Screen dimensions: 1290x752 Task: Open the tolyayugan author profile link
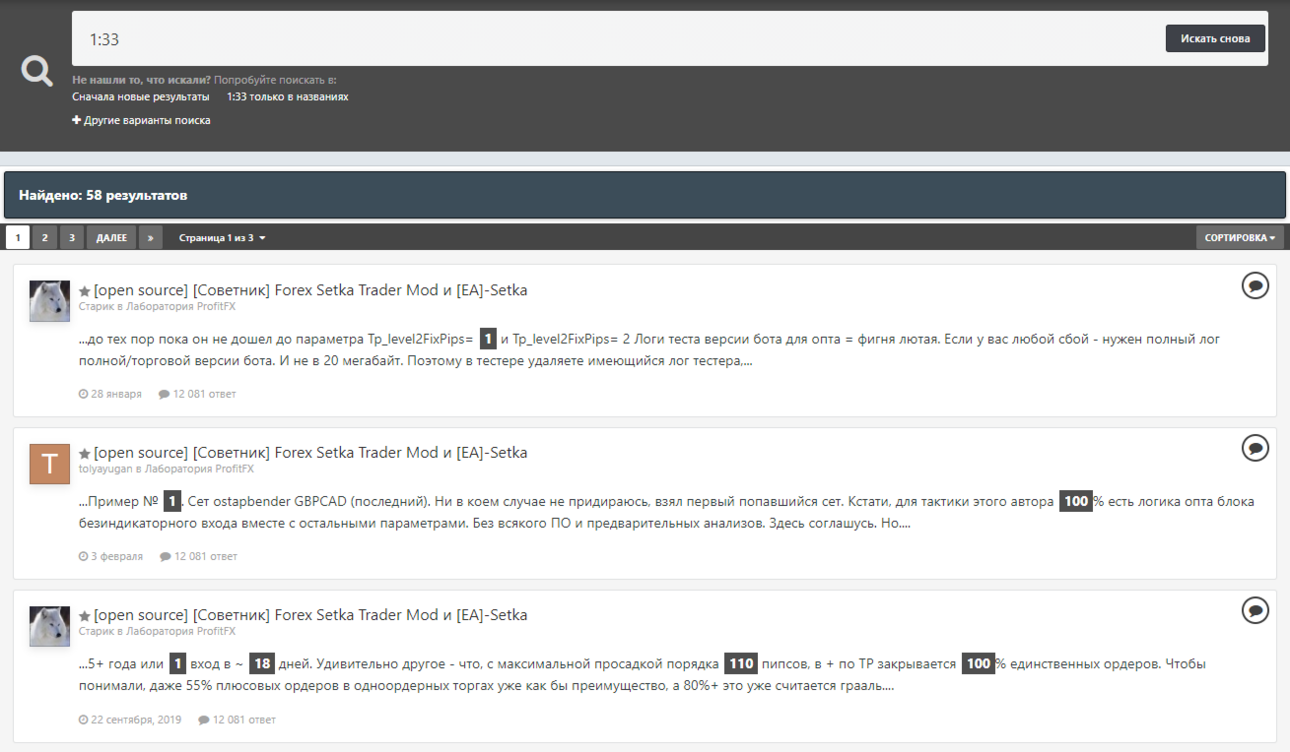(x=106, y=469)
